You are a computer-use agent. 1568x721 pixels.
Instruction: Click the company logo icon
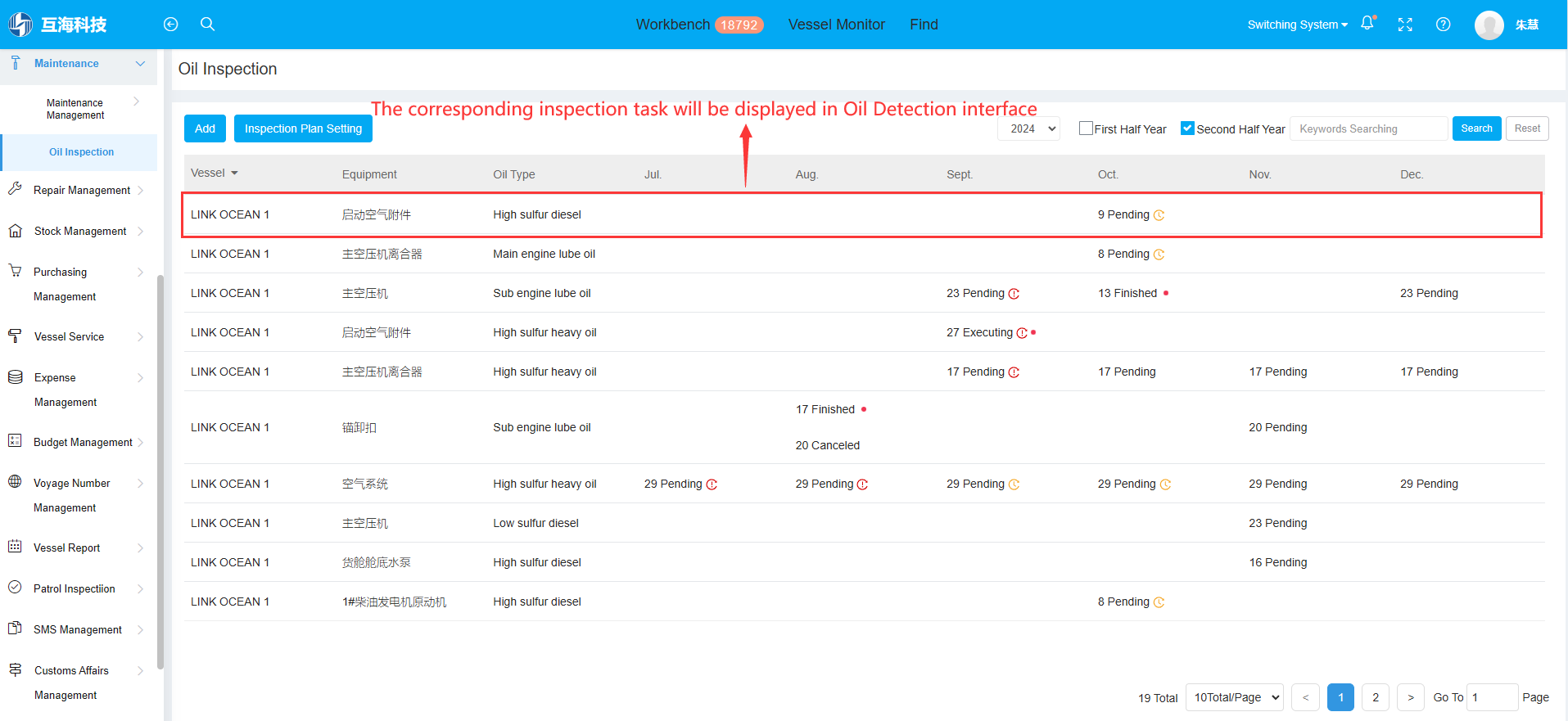(20, 25)
